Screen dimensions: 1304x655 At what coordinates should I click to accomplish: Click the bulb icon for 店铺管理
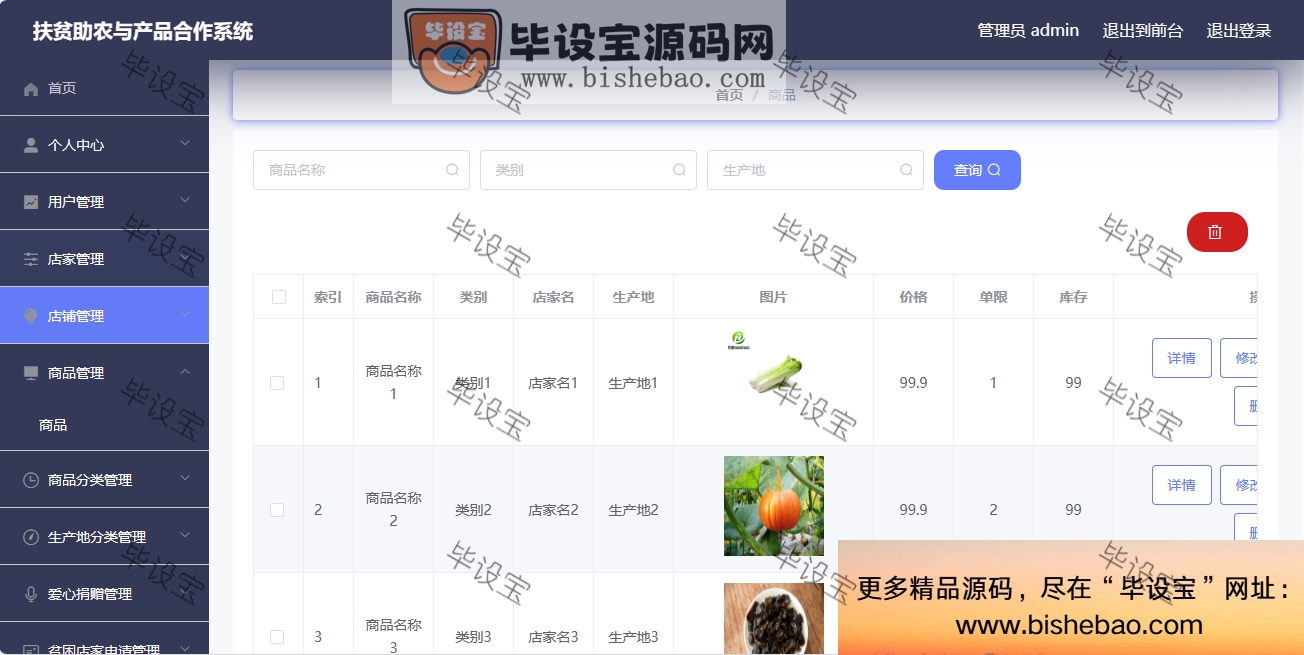click(x=31, y=316)
